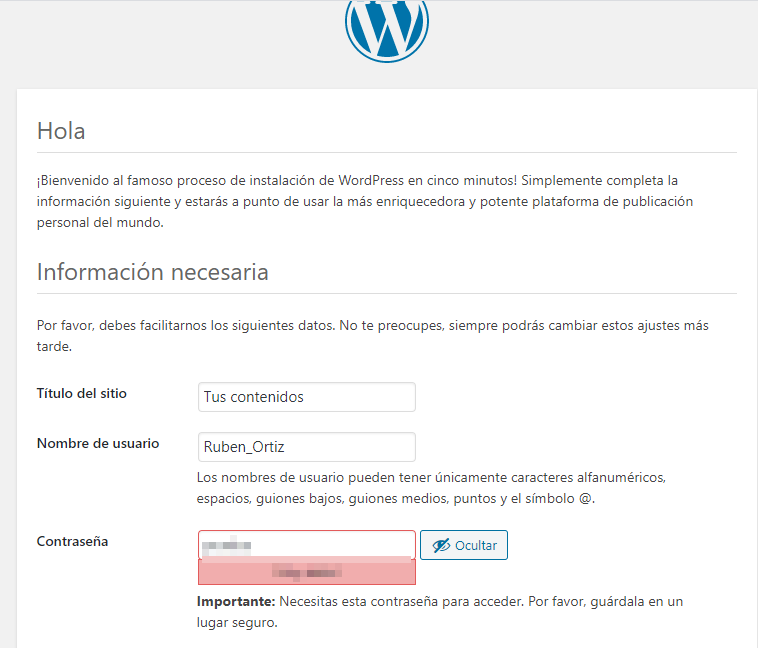Click the Hola heading
Viewport: 758px width, 648px height.
pos(61,131)
